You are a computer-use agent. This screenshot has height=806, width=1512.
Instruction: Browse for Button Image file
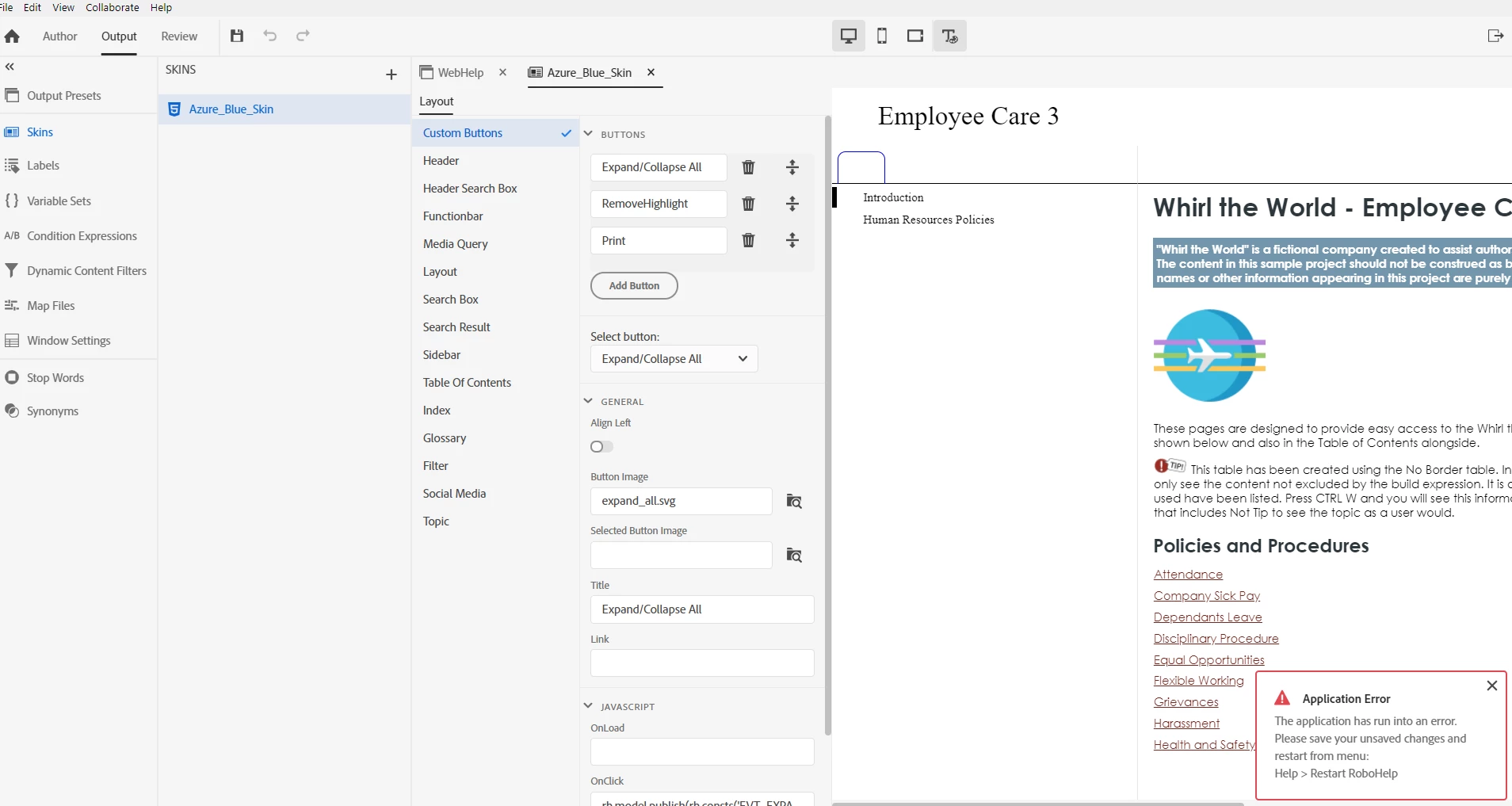pyautogui.click(x=794, y=501)
